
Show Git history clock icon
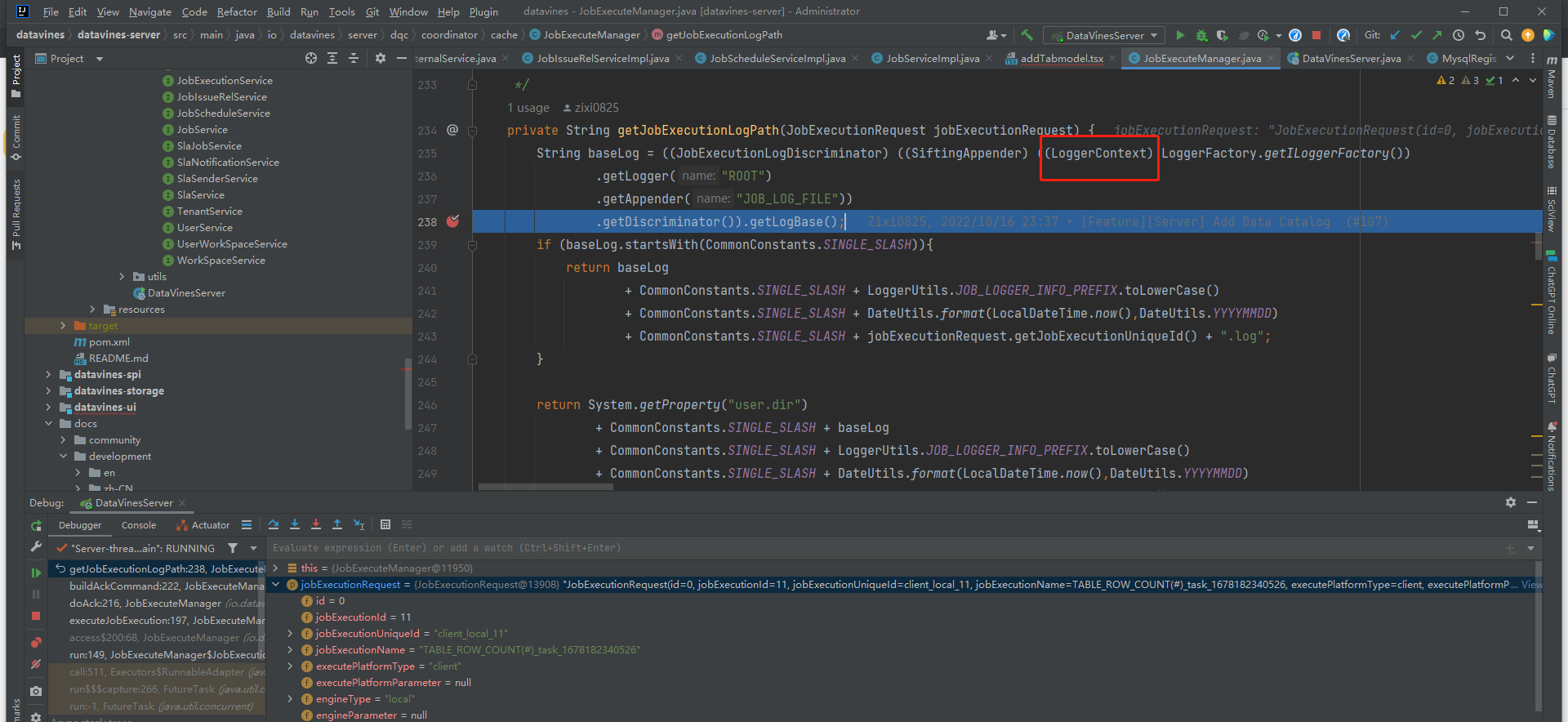[x=1459, y=35]
